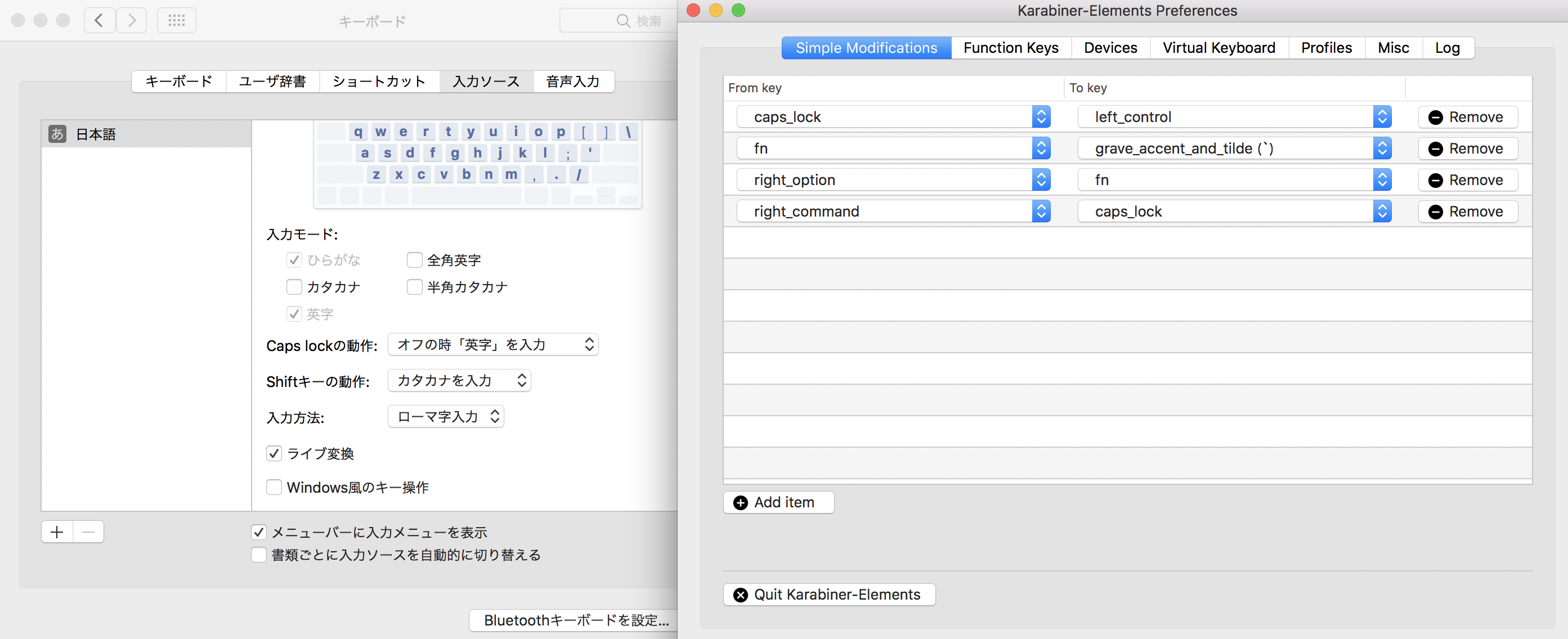Open the Log tab in Karabiner
1568x639 pixels.
coord(1448,47)
